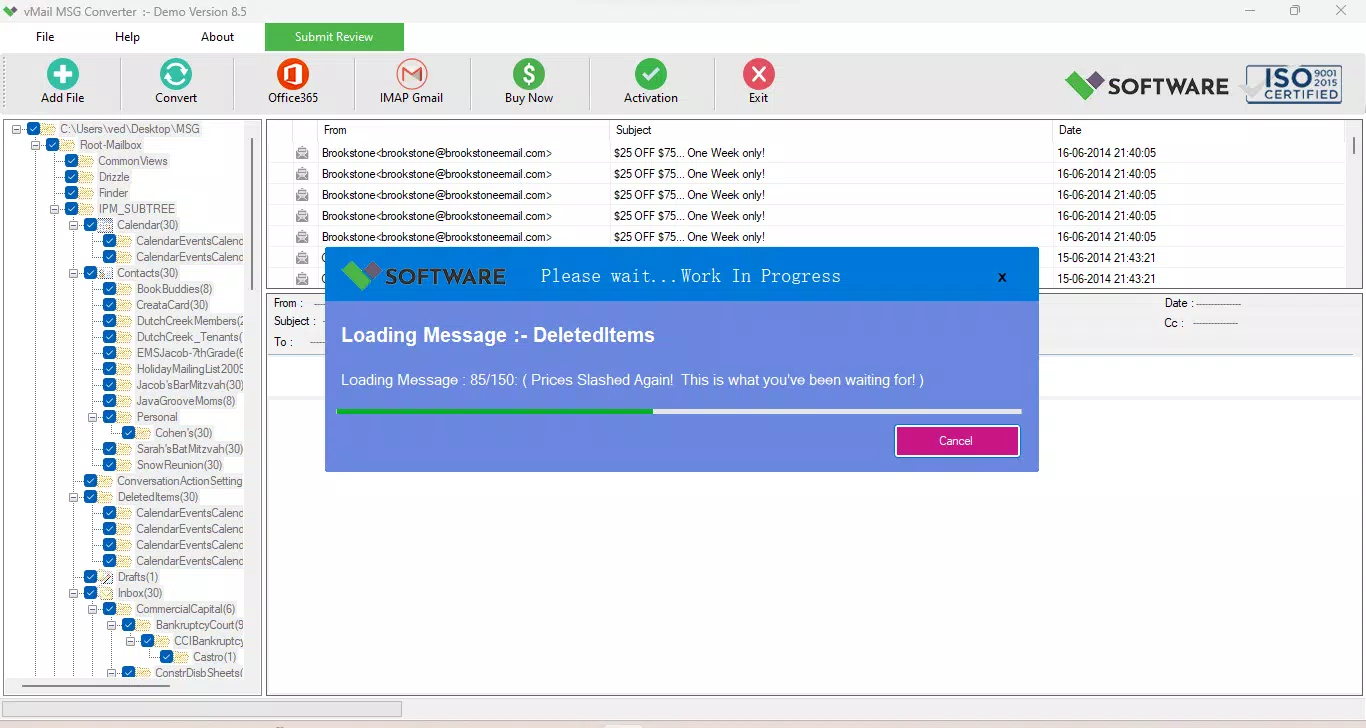Click the Submit Review tab
The width and height of the screenshot is (1366, 728).
(x=334, y=37)
